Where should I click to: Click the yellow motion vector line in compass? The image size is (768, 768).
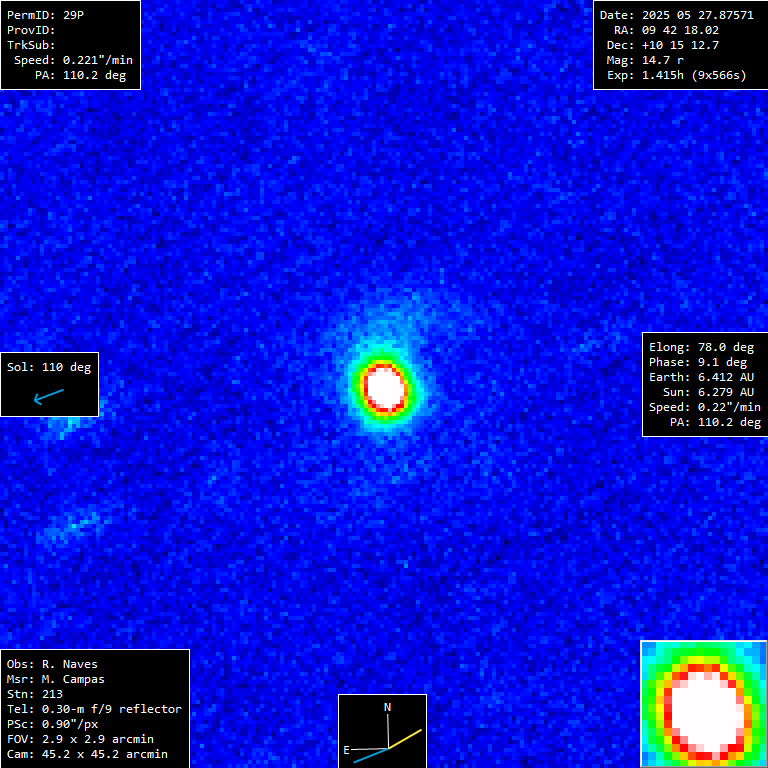pos(406,739)
